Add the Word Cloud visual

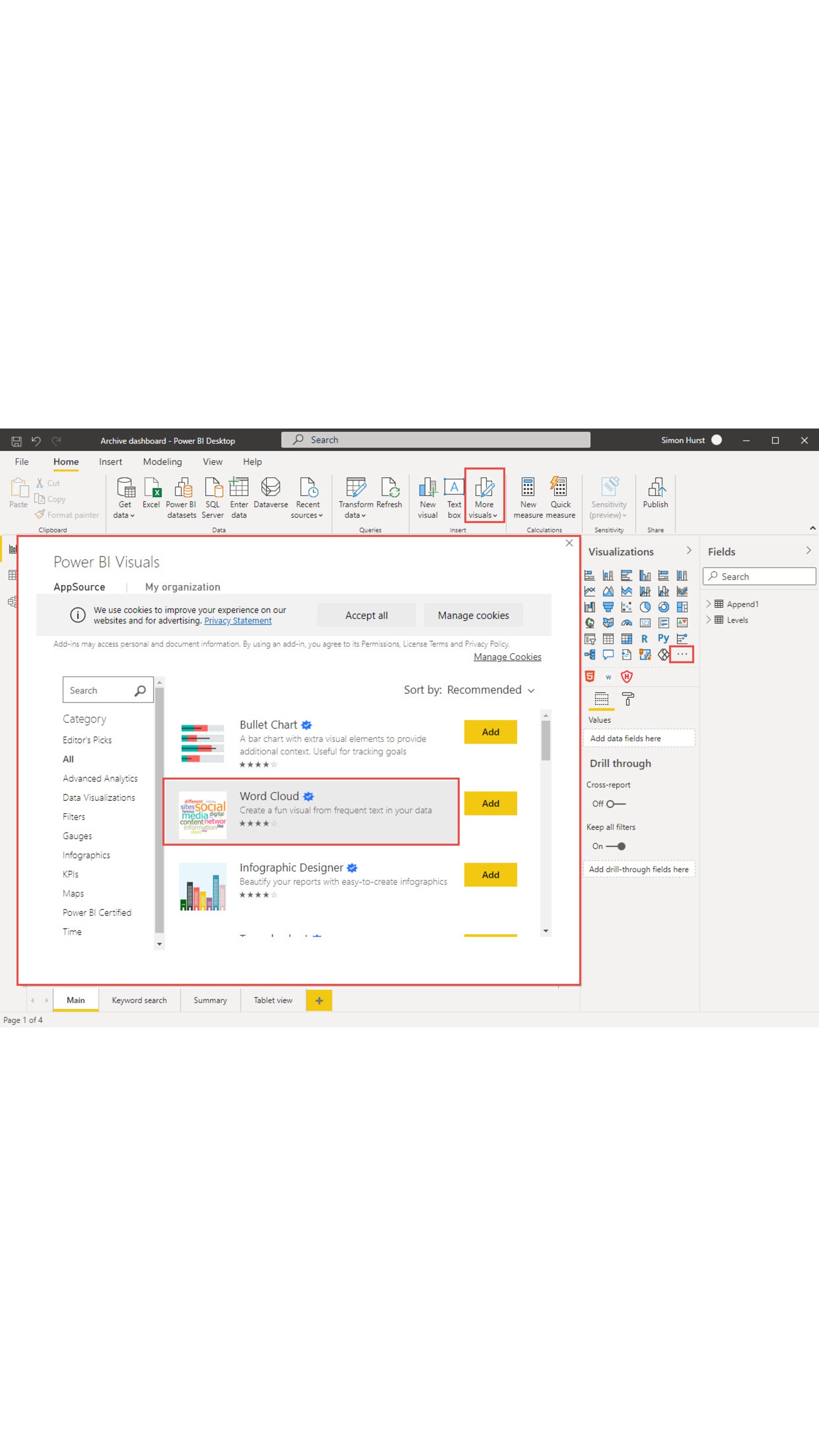(489, 803)
